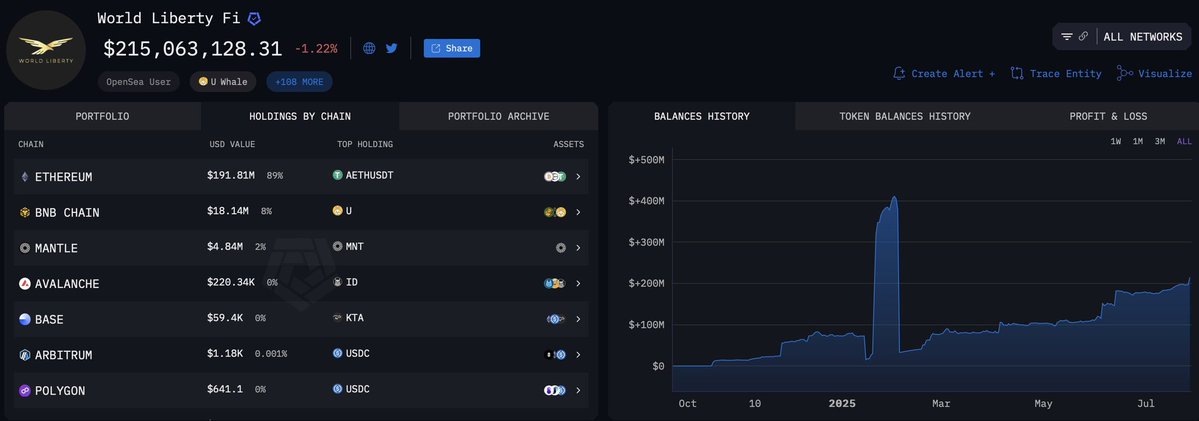Open Trace Entity
Viewport: 1199px width, 421px height.
1065,73
